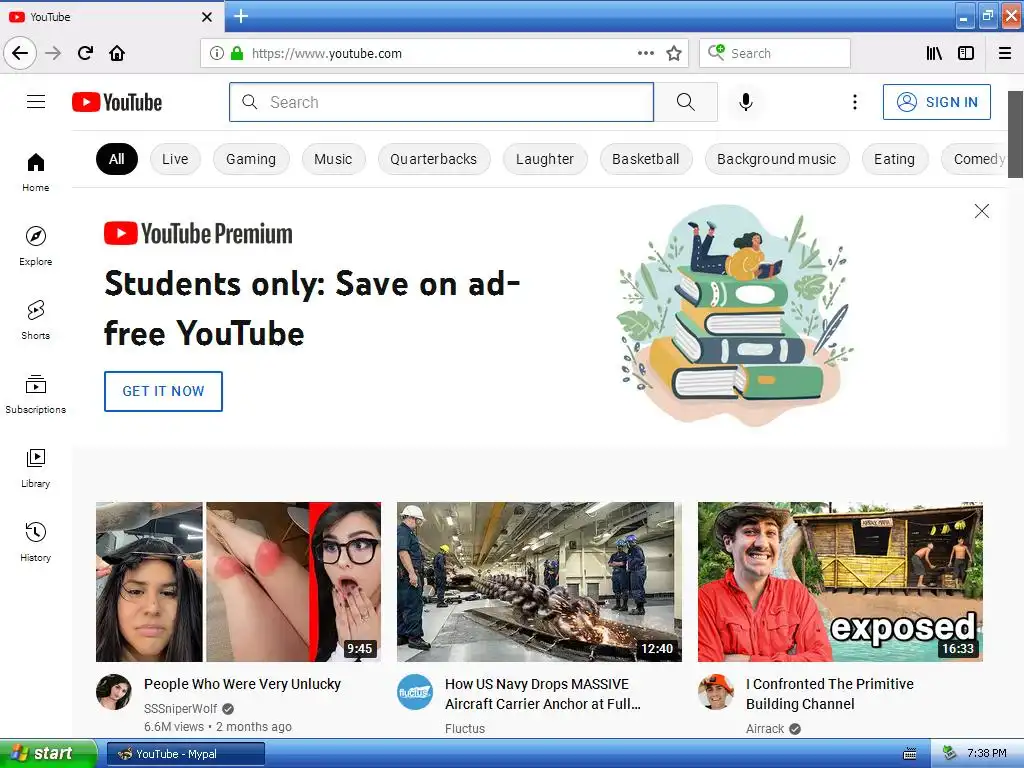This screenshot has width=1024, height=768.
Task: Click YouTube - Mypal taskbar button
Action: (185, 754)
